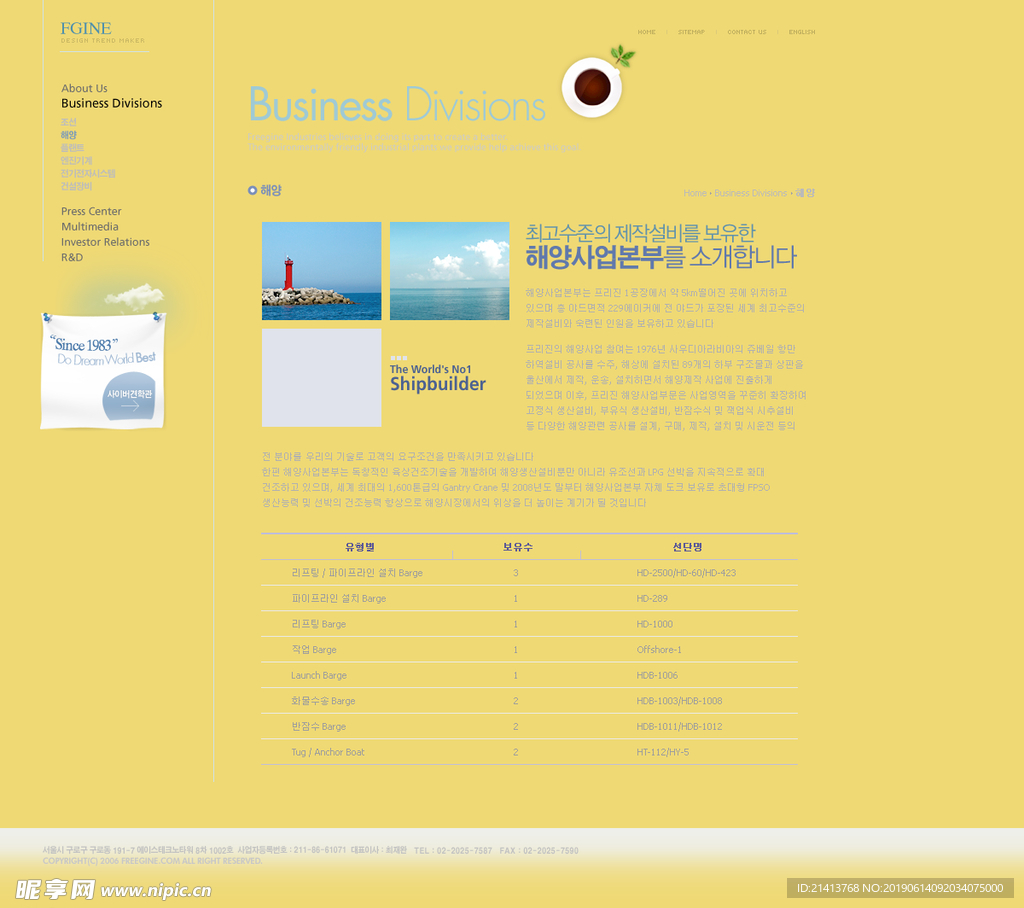Click the Offshore-1 cell
Image resolution: width=1024 pixels, height=908 pixels.
click(659, 649)
